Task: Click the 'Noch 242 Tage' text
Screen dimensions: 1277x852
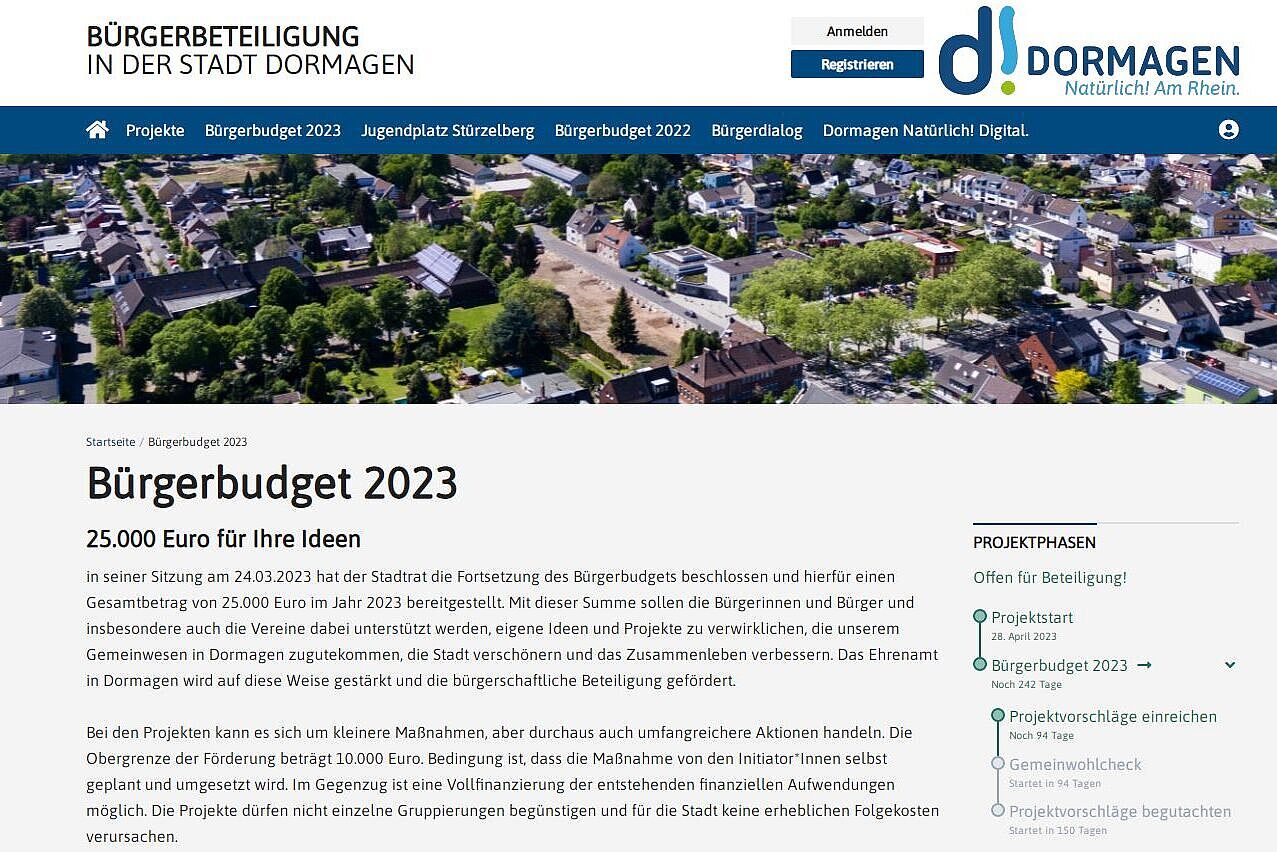Action: tap(1026, 685)
